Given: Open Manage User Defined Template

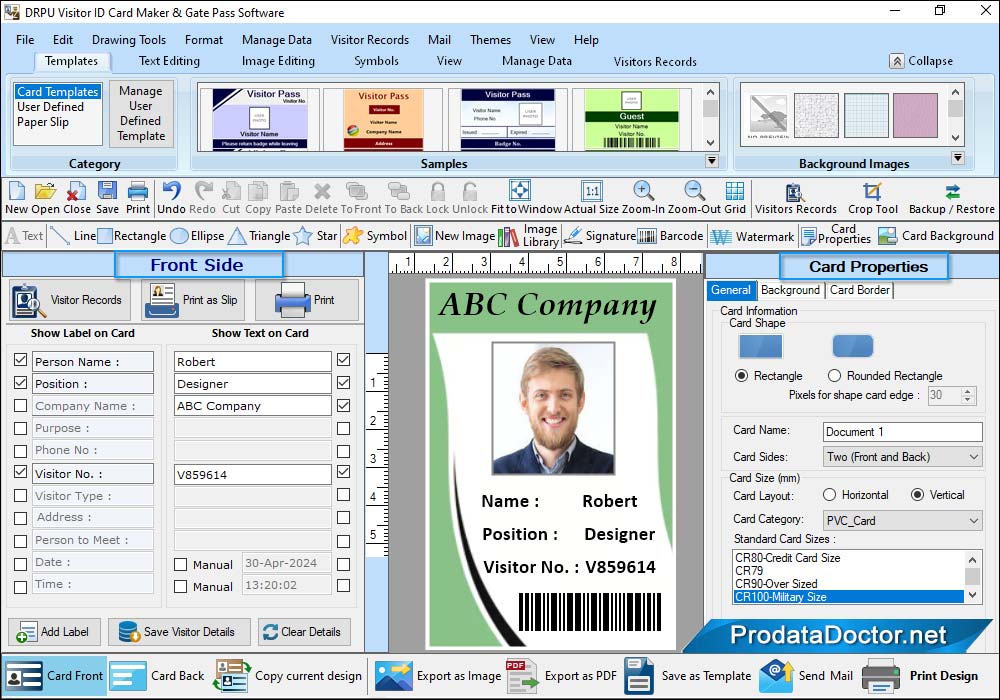Looking at the screenshot, I should 141,113.
